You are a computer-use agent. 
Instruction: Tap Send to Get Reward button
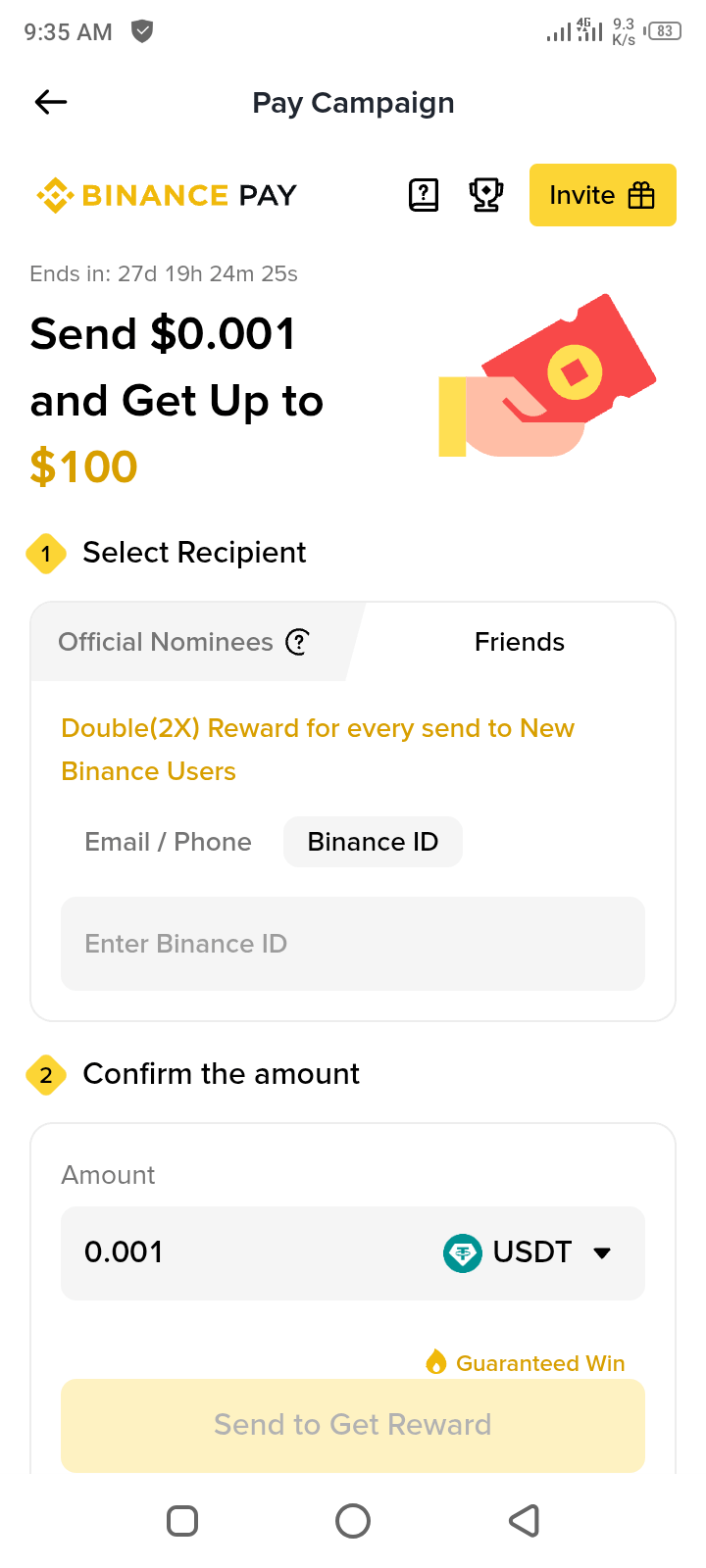[353, 1425]
